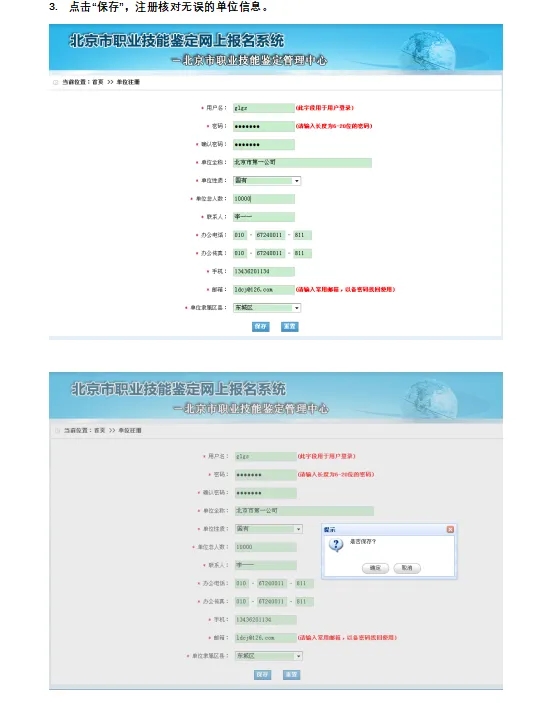Click the 重置 button in the active form

point(290,326)
